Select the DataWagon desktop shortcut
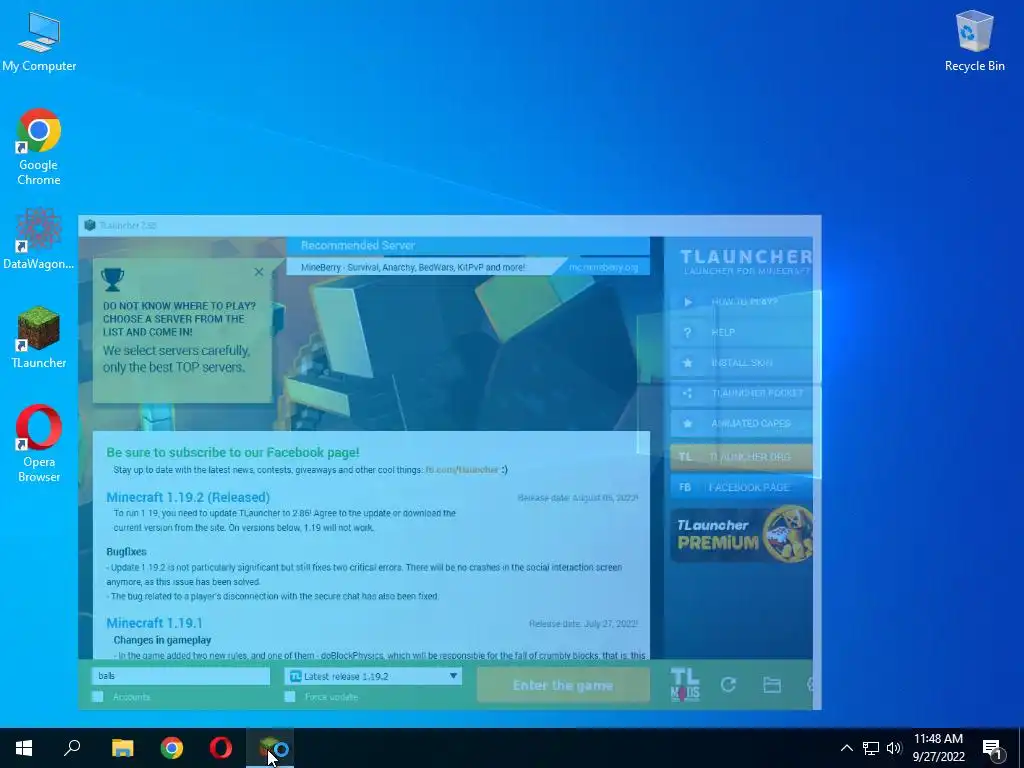1024x768 pixels. [39, 239]
